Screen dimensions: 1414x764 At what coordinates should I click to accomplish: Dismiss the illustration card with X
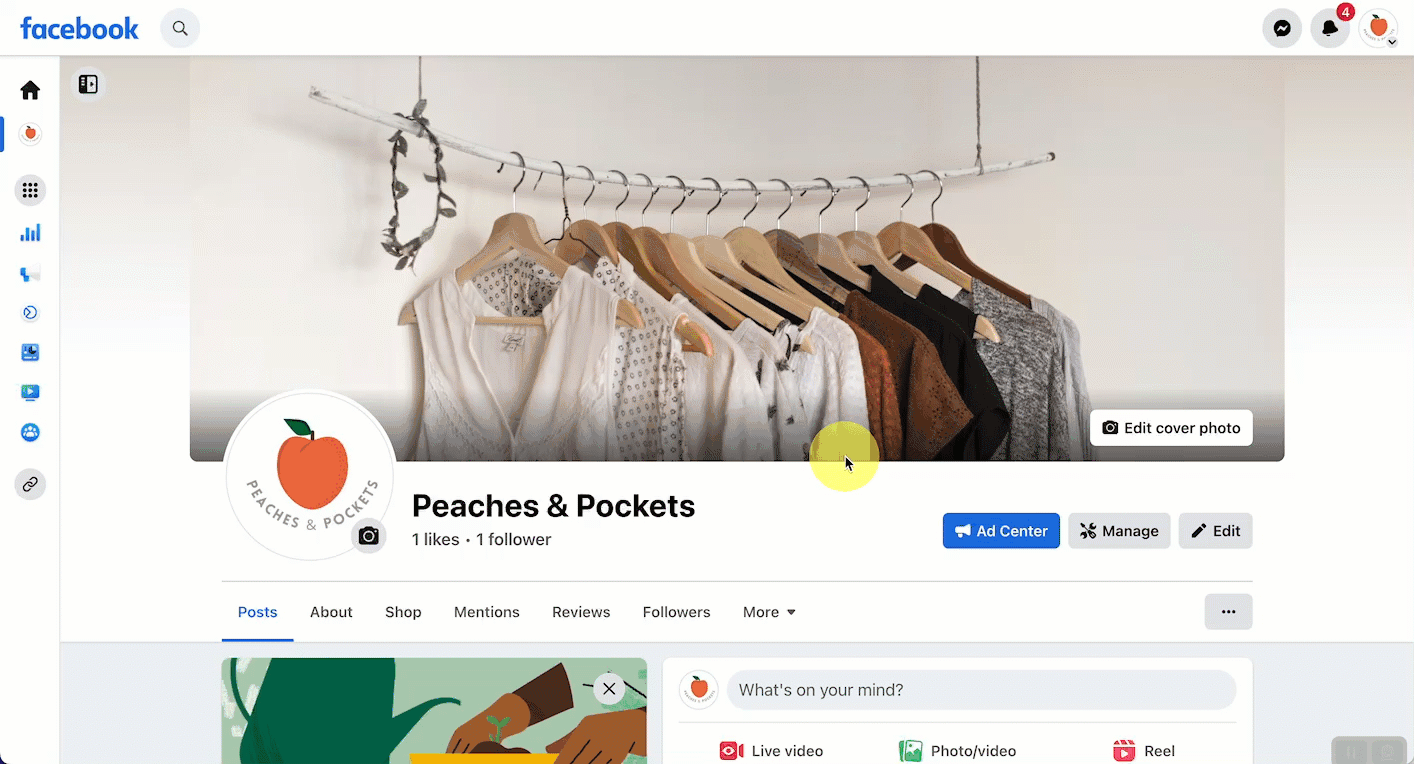coord(609,689)
